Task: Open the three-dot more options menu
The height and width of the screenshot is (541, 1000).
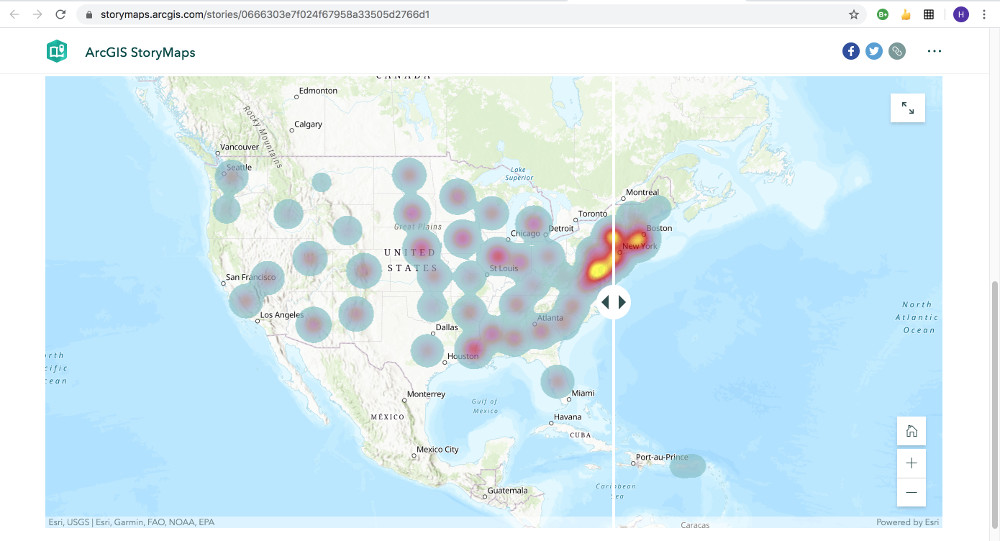Action: [x=934, y=51]
